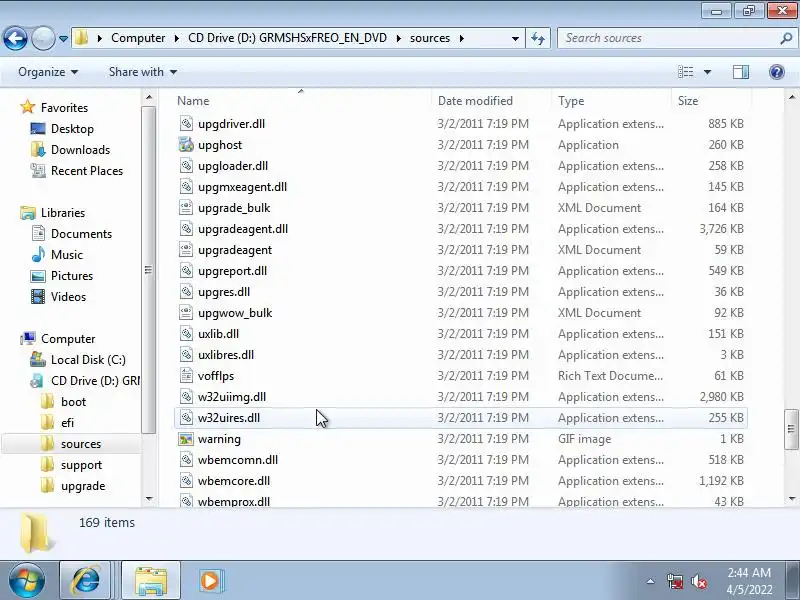The height and width of the screenshot is (600, 800).
Task: Go back with the Back arrow button
Action: (x=15, y=38)
